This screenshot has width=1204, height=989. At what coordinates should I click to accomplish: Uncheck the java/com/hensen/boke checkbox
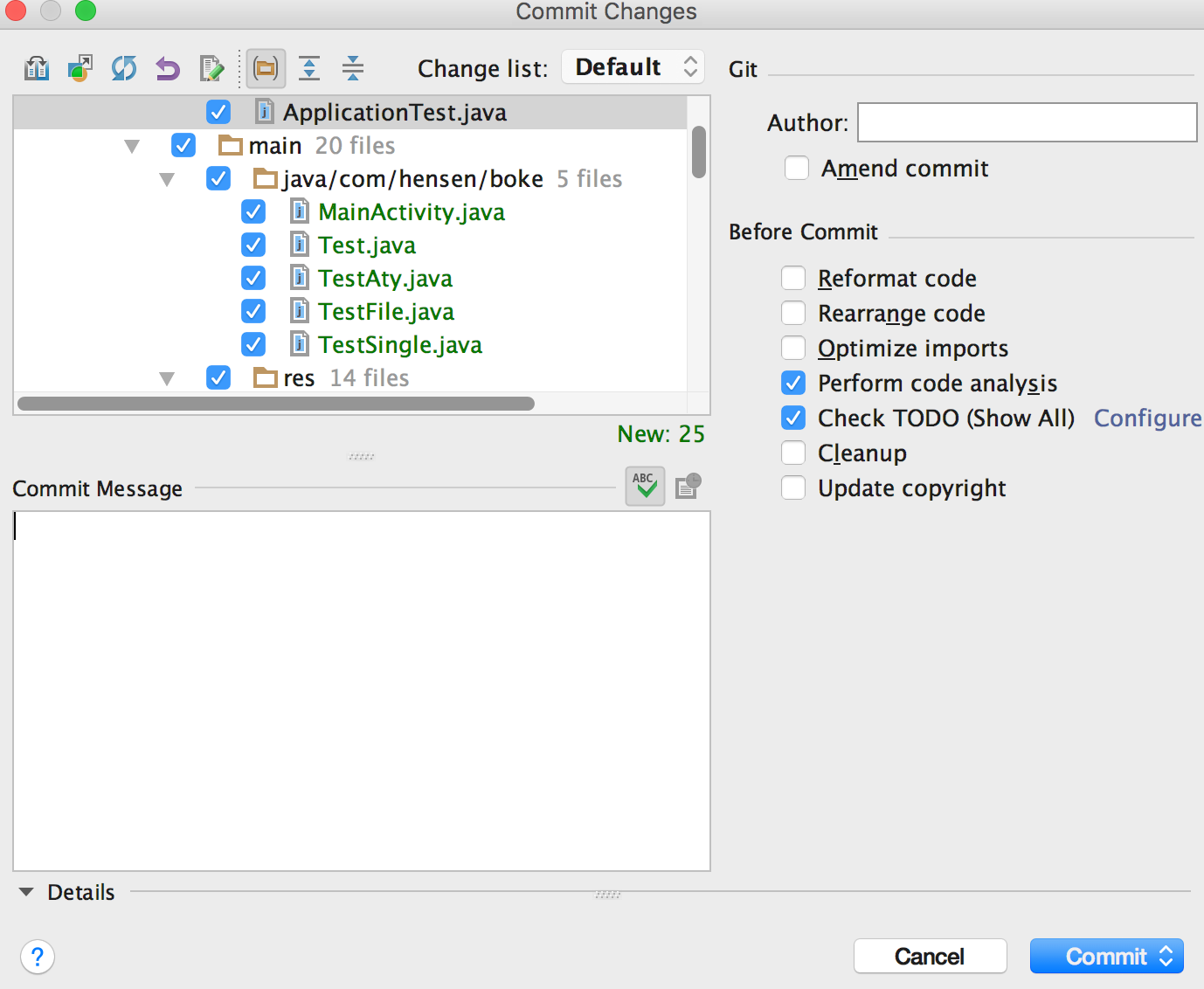[218, 178]
